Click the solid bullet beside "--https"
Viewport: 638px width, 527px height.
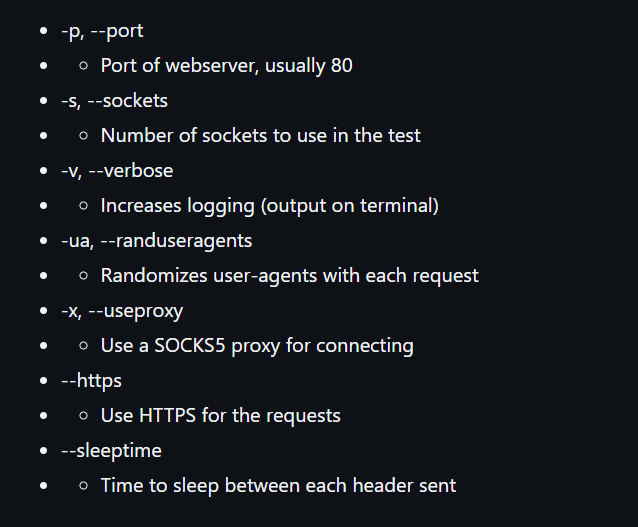click(44, 380)
